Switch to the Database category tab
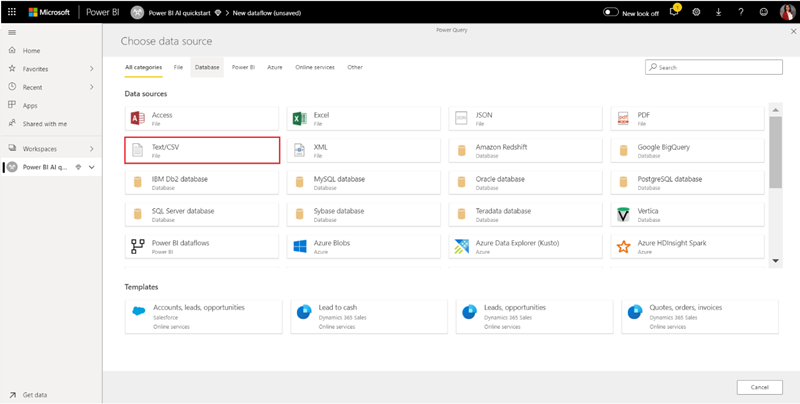Viewport: 800px width, 404px height. (x=207, y=67)
